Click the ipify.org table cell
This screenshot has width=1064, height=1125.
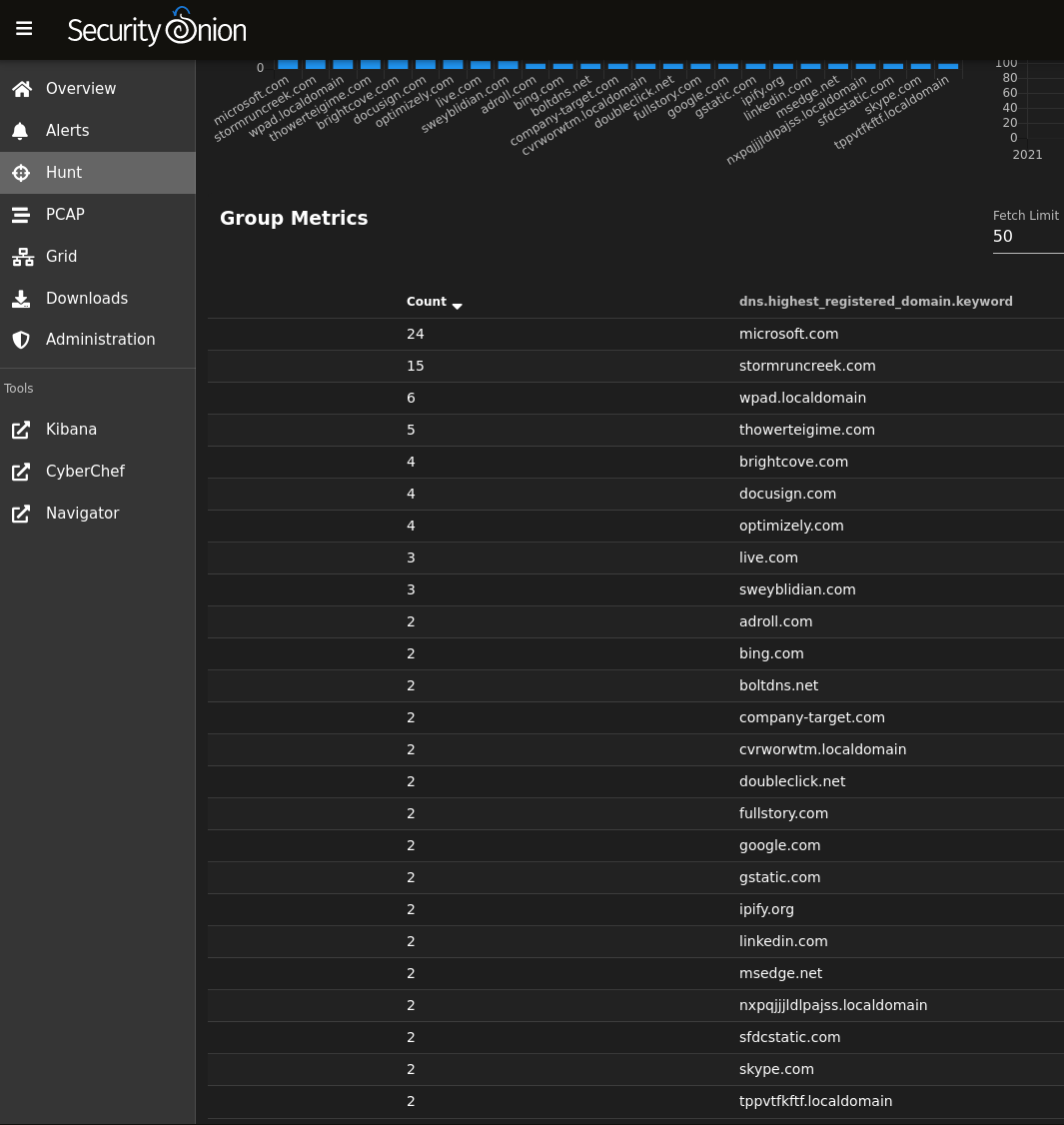tap(766, 910)
